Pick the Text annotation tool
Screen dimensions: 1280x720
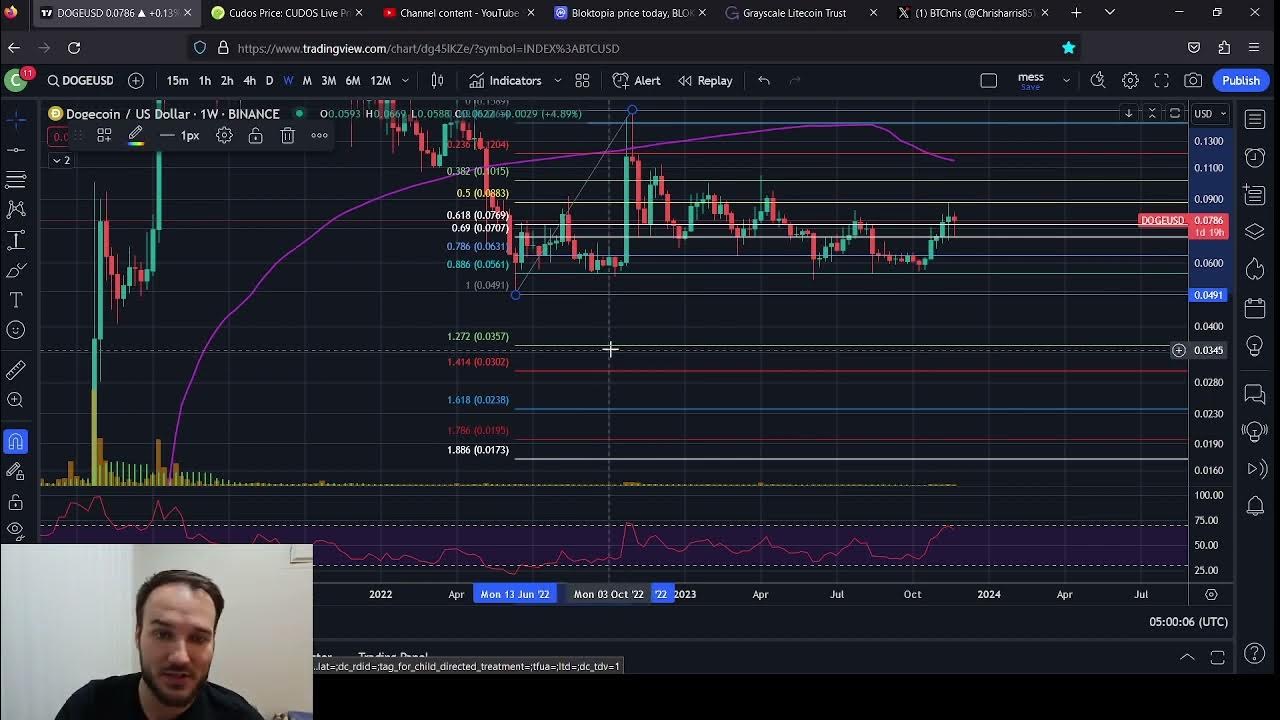(x=16, y=300)
